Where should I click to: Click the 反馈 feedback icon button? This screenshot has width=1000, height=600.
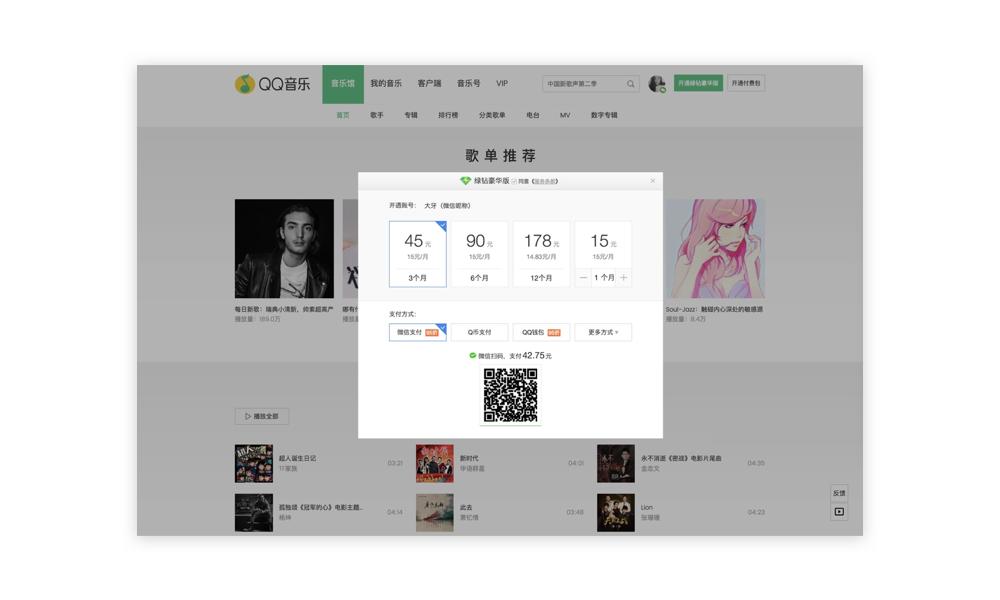pos(839,493)
